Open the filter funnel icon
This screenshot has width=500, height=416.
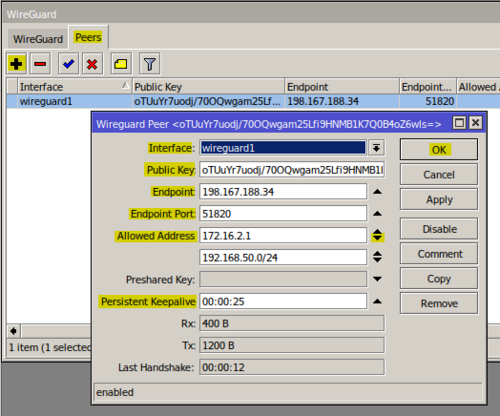coord(150,64)
